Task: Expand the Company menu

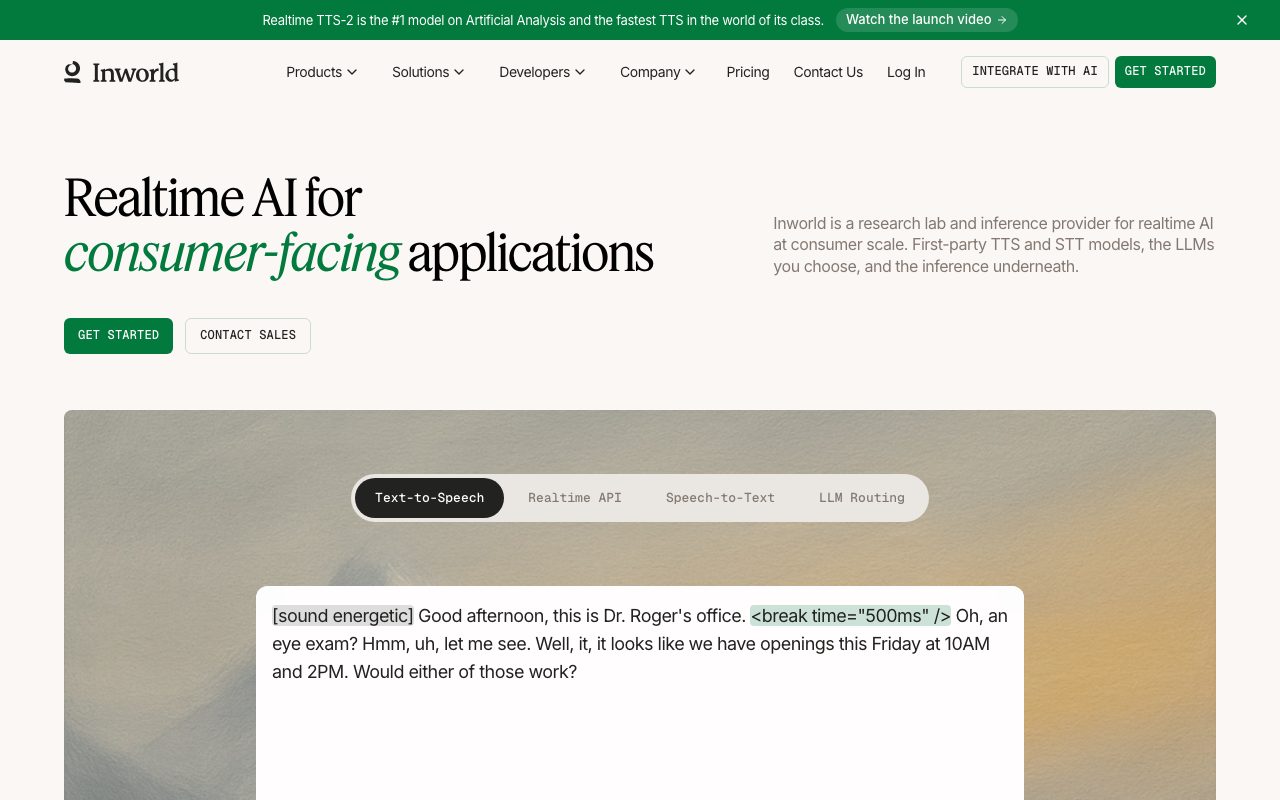Action: tap(658, 72)
